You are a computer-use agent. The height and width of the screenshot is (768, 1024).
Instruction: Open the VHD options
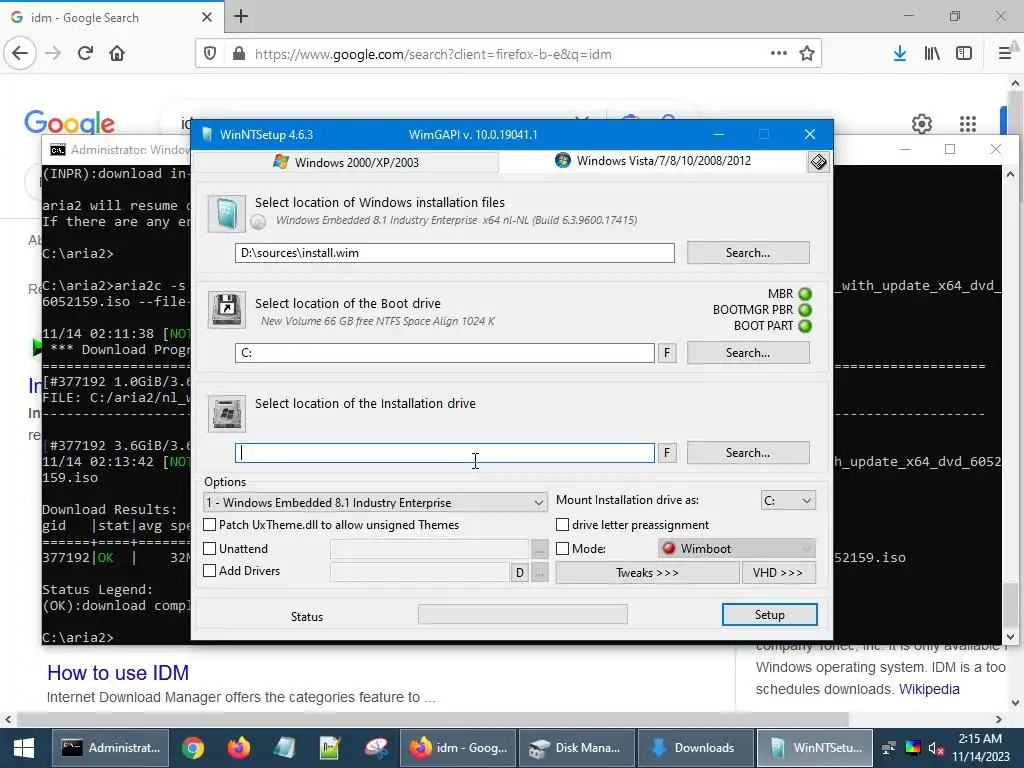(x=778, y=573)
